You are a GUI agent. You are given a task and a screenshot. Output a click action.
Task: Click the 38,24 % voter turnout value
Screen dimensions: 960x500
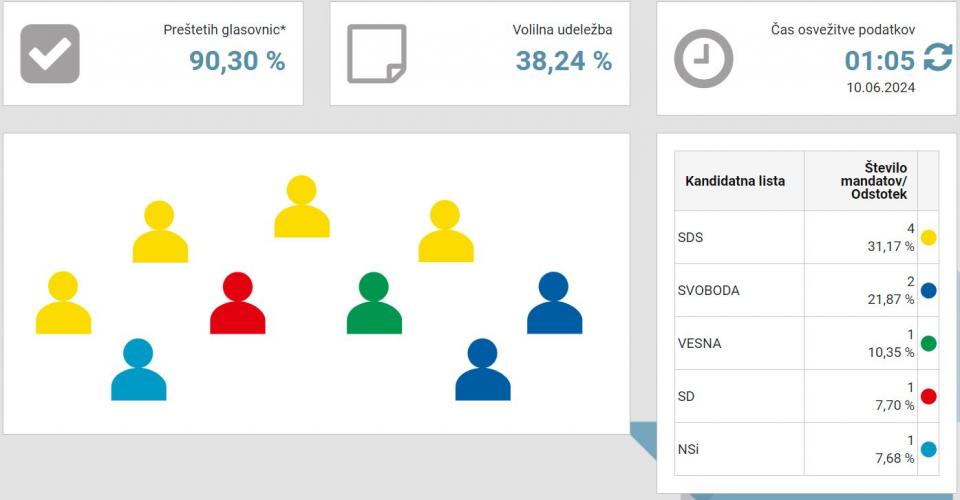click(563, 61)
